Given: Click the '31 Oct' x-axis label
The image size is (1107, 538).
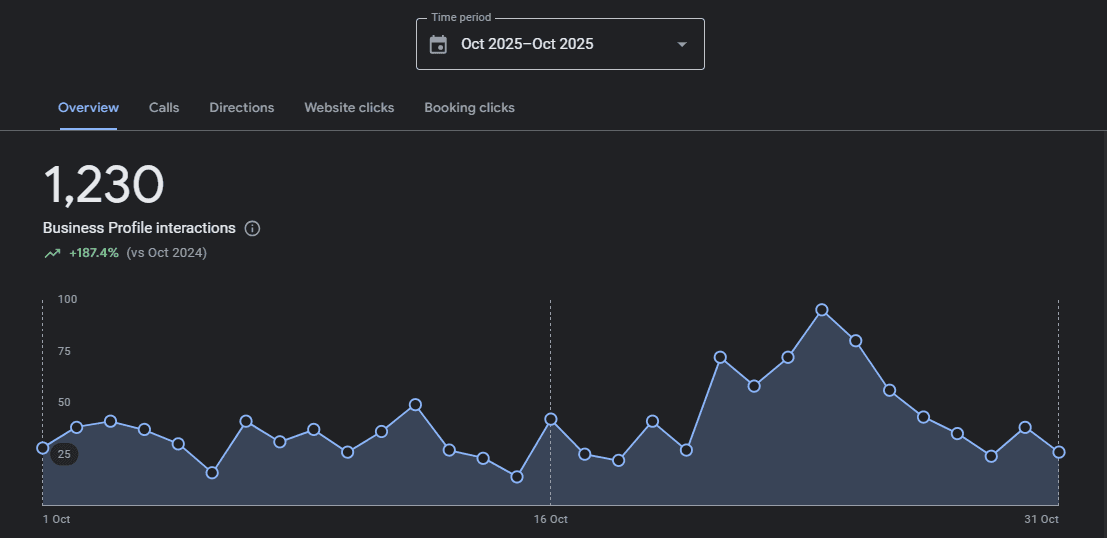Looking at the screenshot, I should pyautogui.click(x=1041, y=520).
